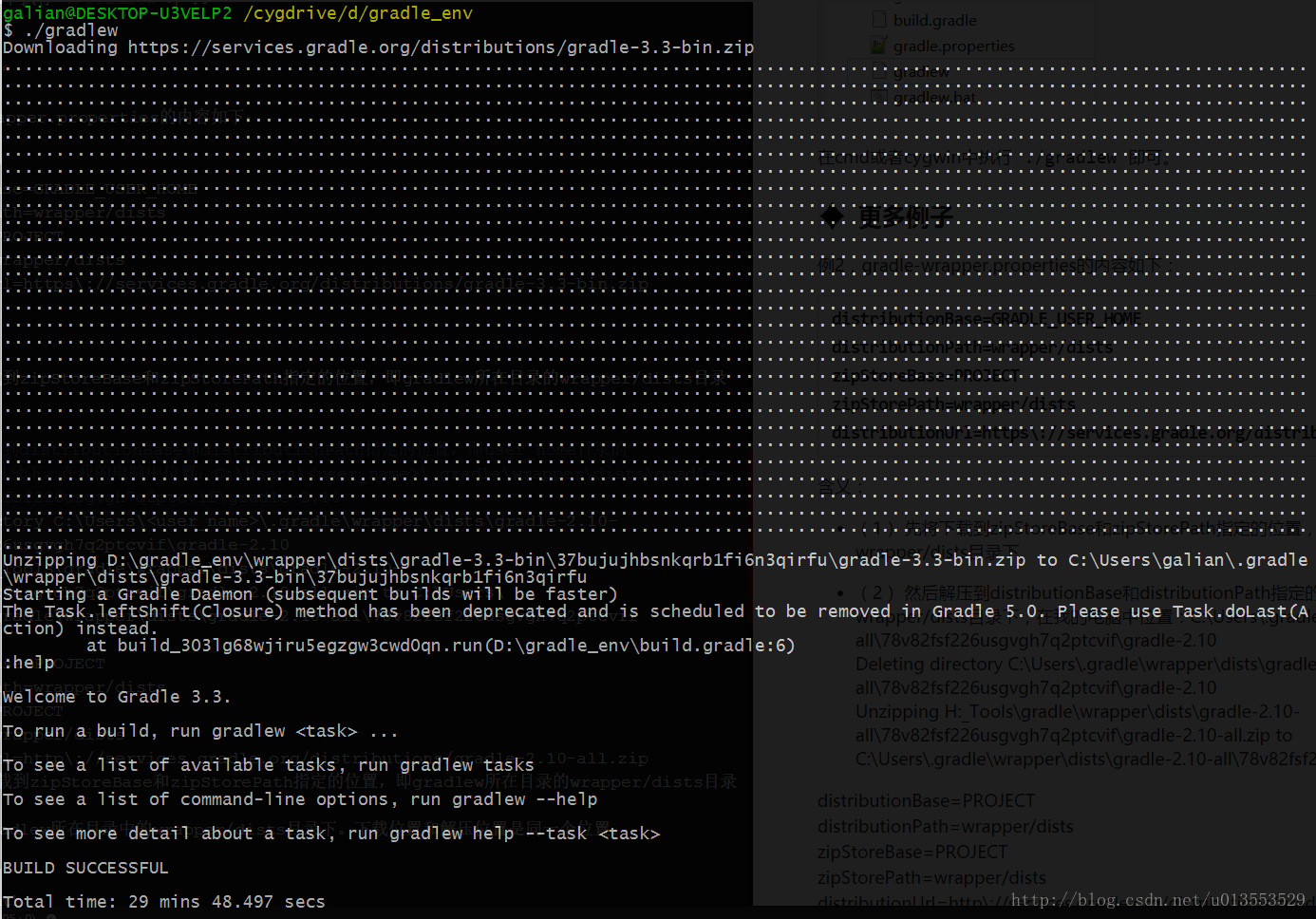Click the ':help' task line
1316x919 pixels.
(x=28, y=663)
